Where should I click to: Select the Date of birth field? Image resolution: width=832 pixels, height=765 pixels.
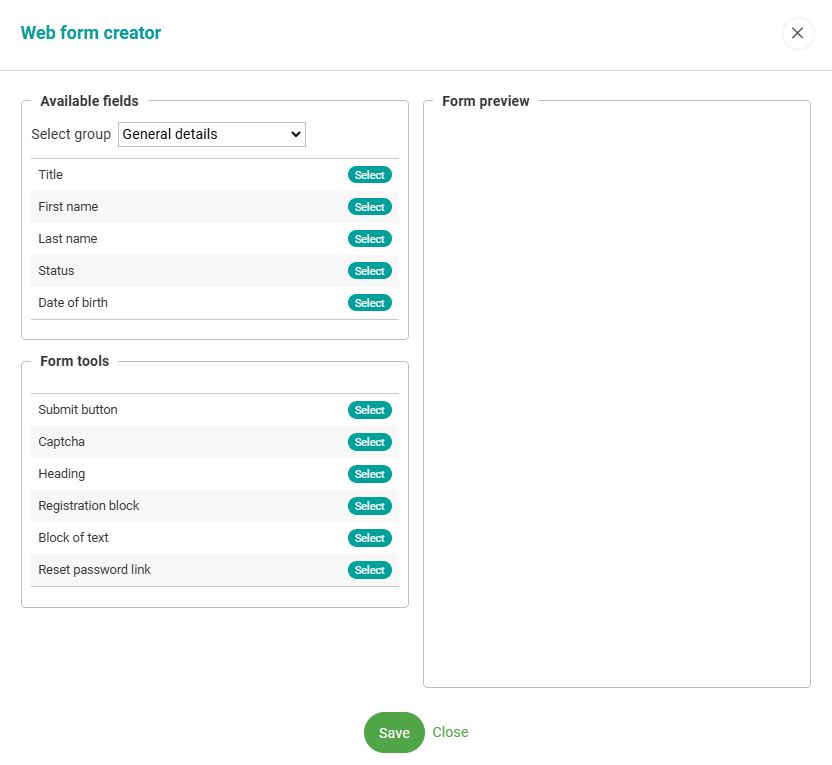[x=369, y=303]
